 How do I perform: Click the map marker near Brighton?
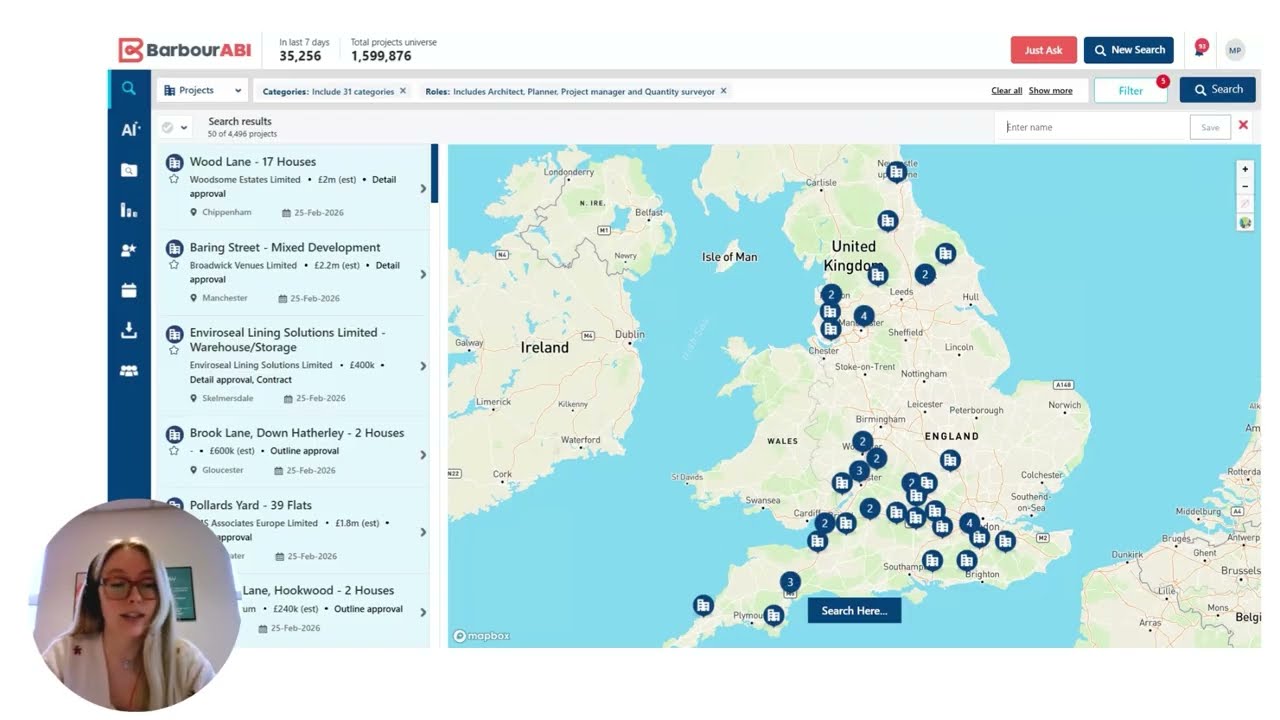[966, 561]
